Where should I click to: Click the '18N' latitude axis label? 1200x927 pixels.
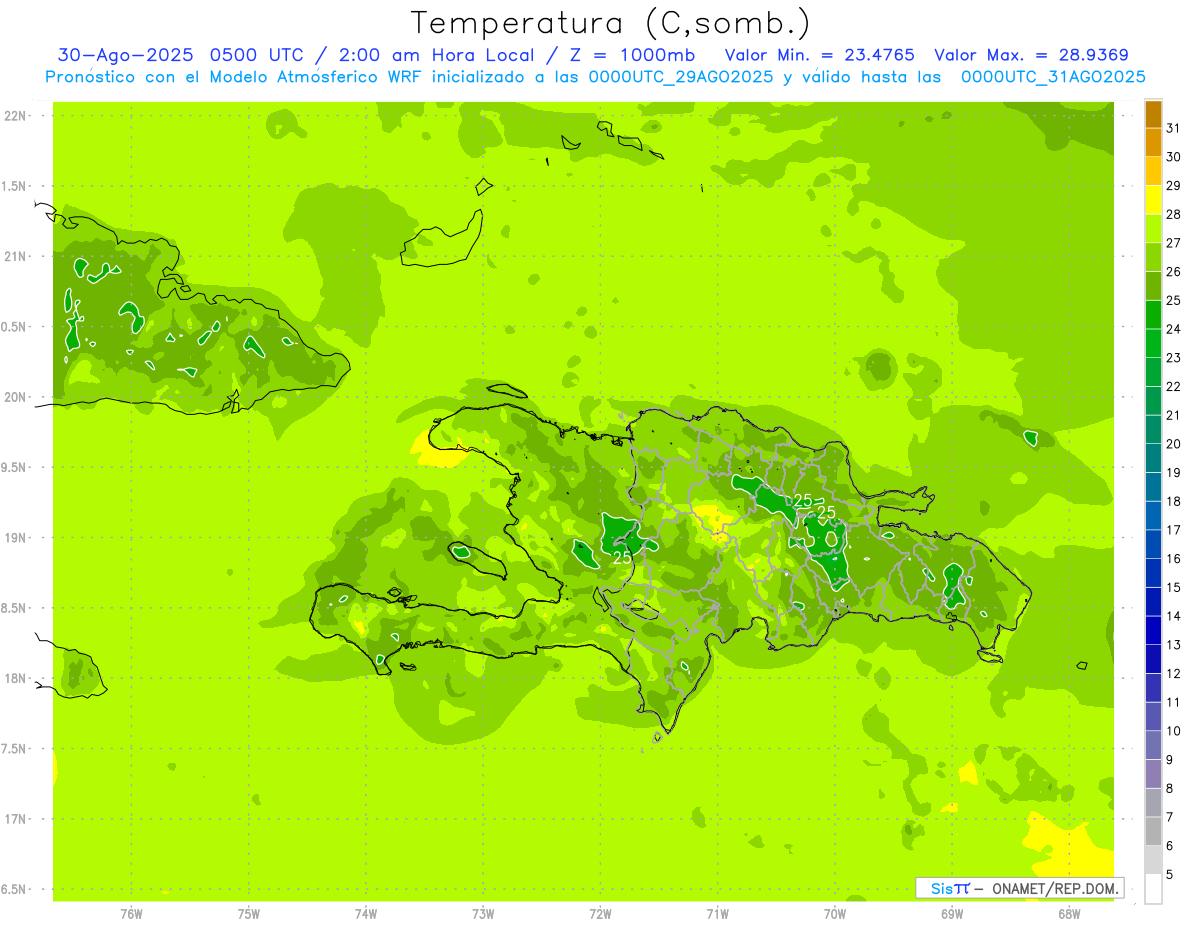(x=16, y=678)
